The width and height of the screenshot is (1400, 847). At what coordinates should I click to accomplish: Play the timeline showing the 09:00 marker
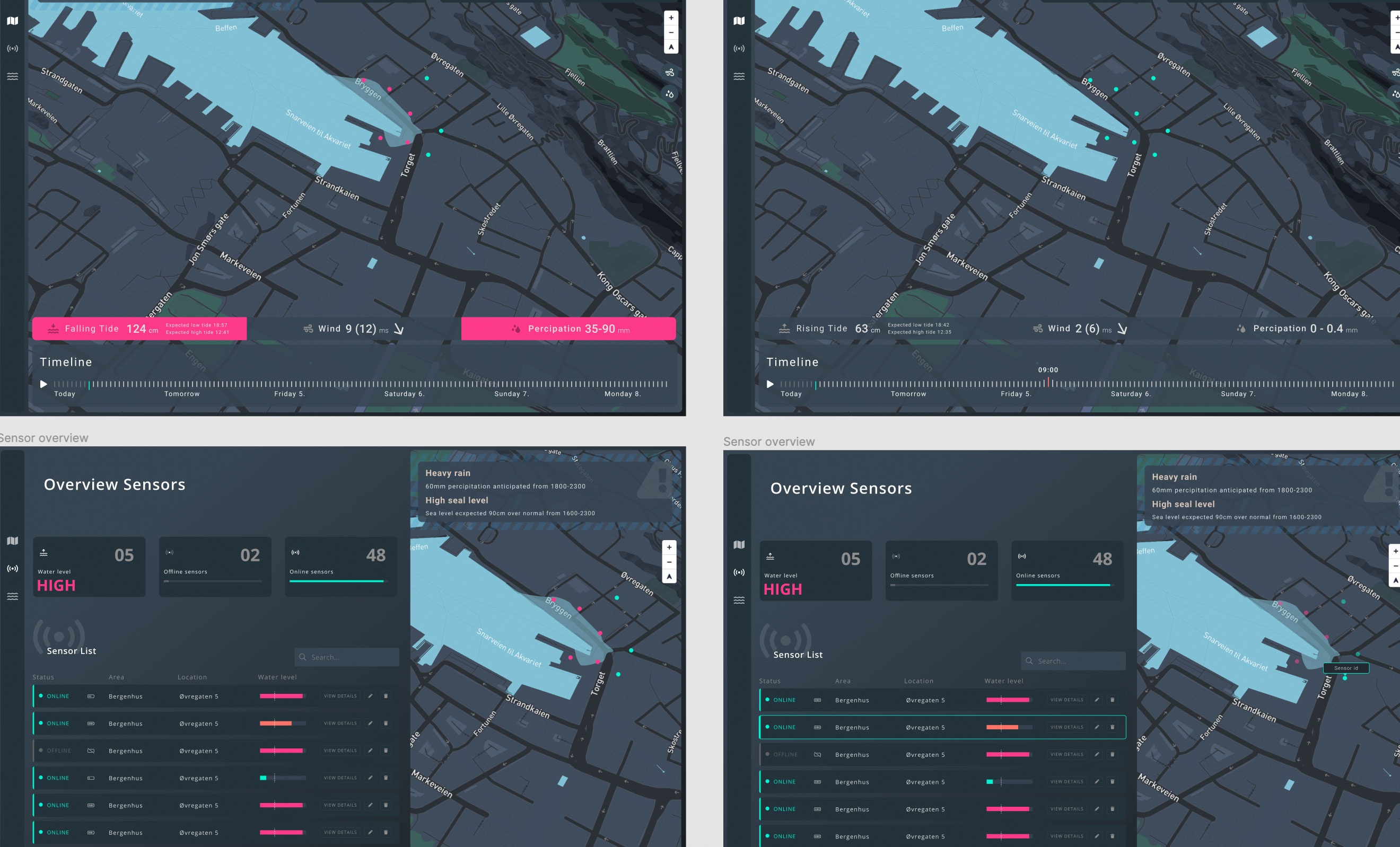click(x=770, y=384)
